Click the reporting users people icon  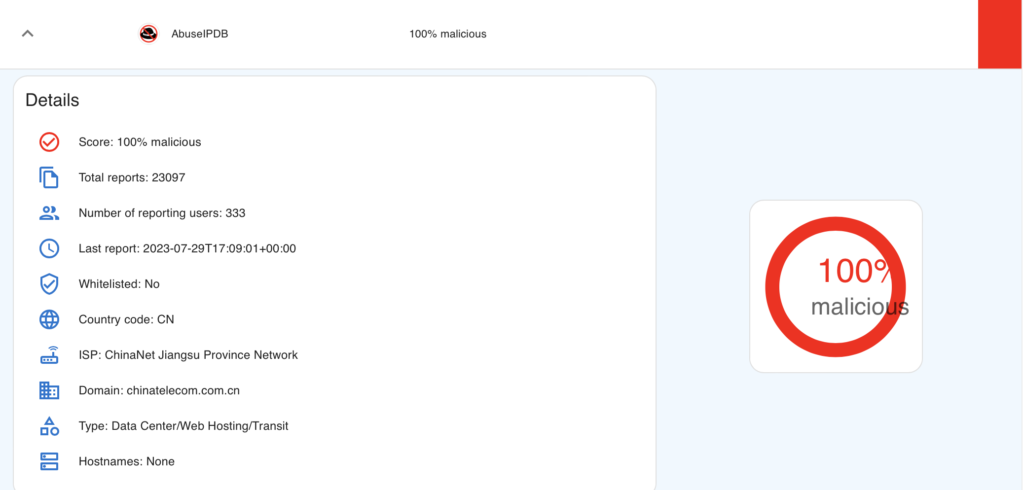click(x=49, y=213)
